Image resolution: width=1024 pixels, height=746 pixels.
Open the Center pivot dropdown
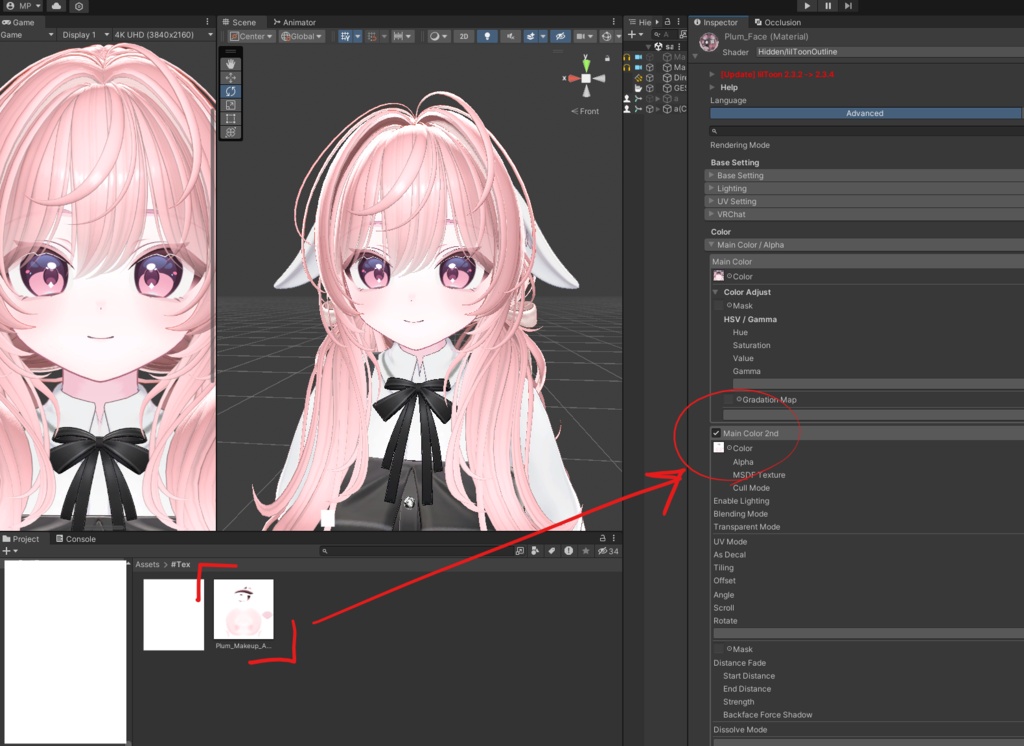pos(251,37)
